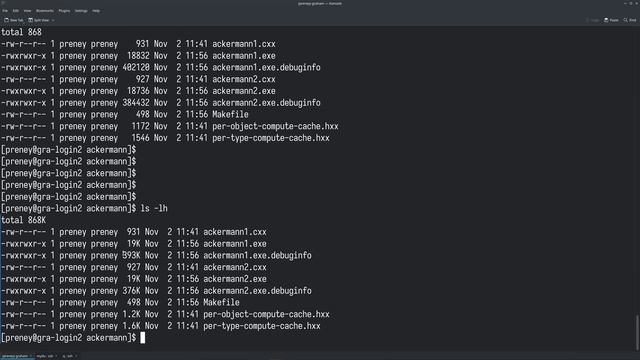Close the third terminal tab
The width and height of the screenshot is (640, 360).
point(76,356)
